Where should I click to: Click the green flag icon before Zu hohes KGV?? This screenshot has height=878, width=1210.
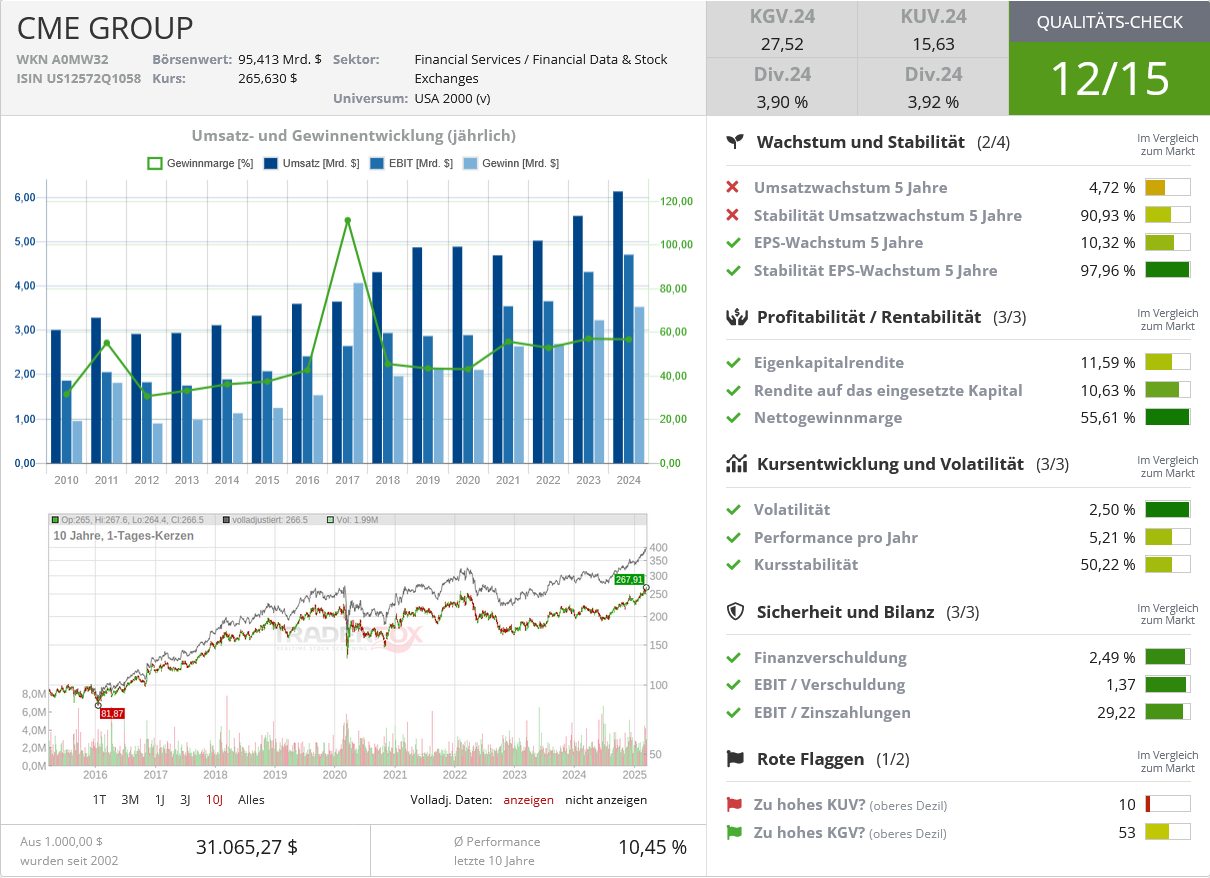734,832
